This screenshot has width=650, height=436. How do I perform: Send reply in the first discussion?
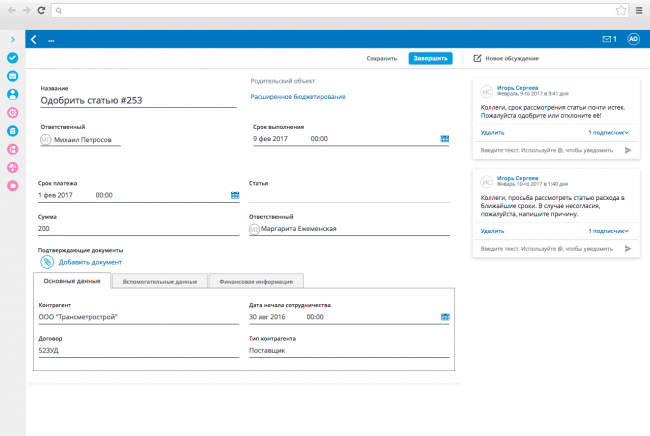(628, 150)
